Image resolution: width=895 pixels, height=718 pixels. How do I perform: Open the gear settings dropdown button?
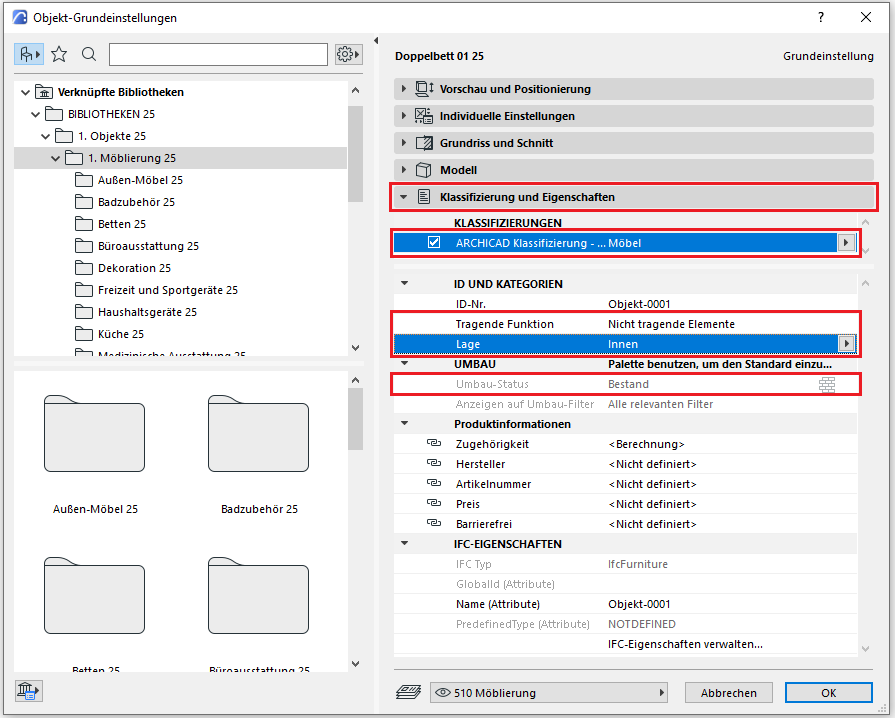[348, 54]
